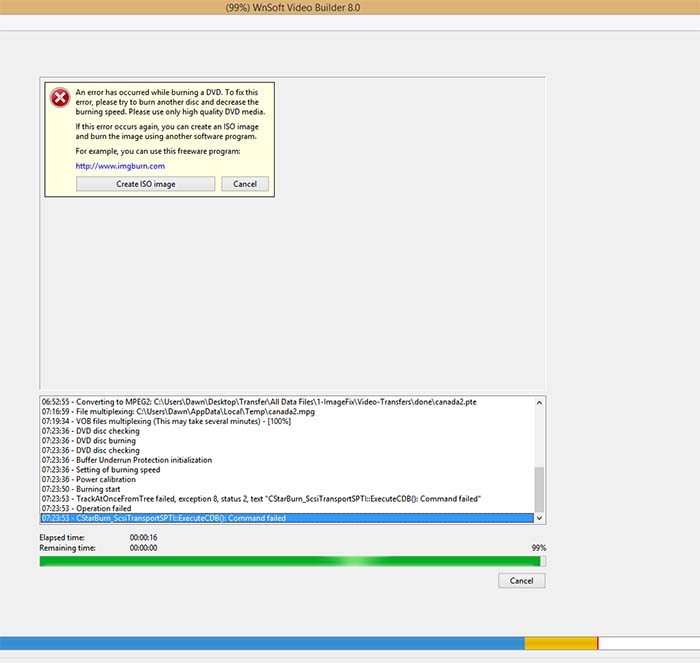Select the 'Converting to MPEG2' log line
Screen dimensions: 700x663
click(x=287, y=402)
